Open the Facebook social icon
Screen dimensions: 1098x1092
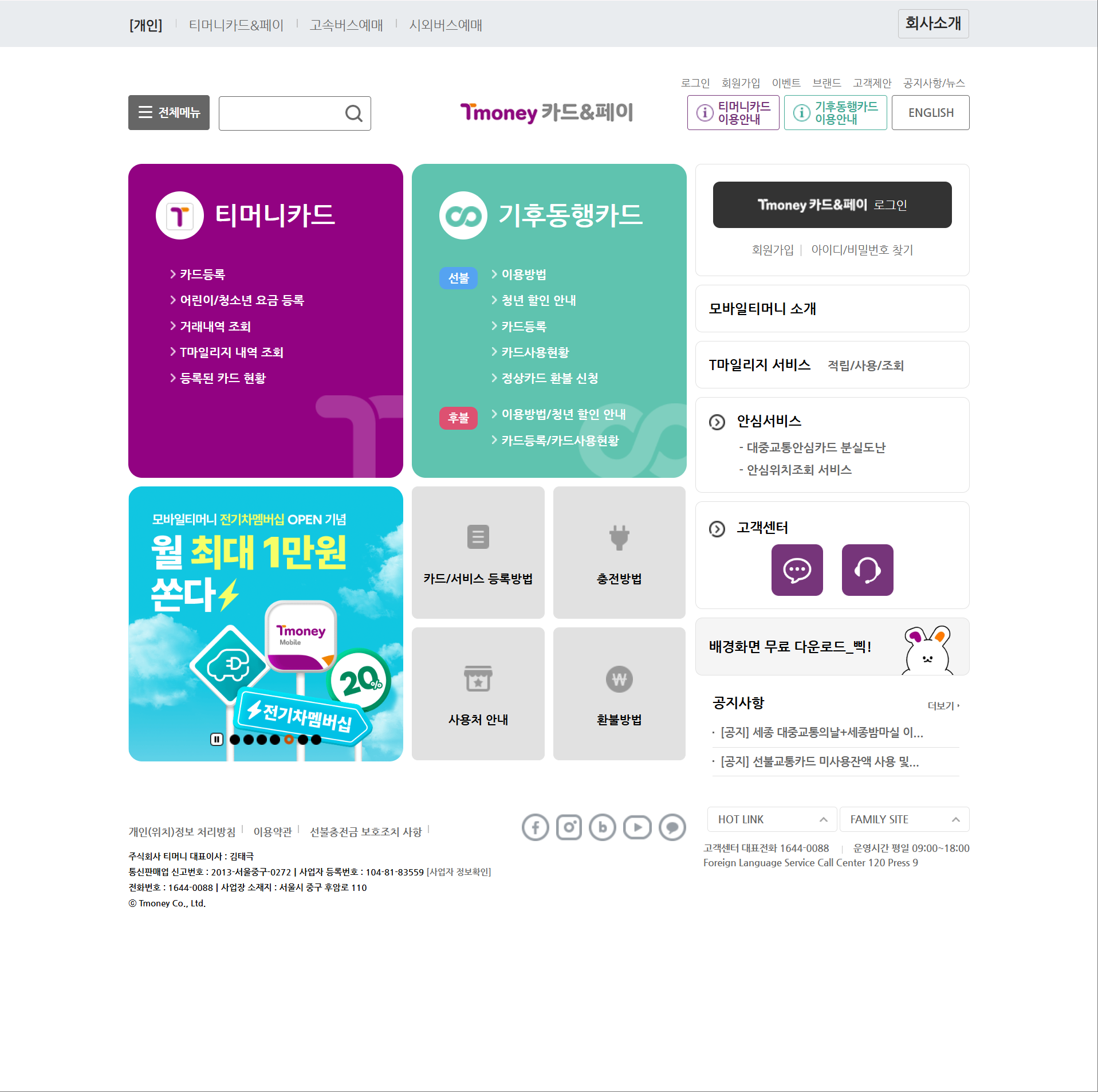pos(536,827)
